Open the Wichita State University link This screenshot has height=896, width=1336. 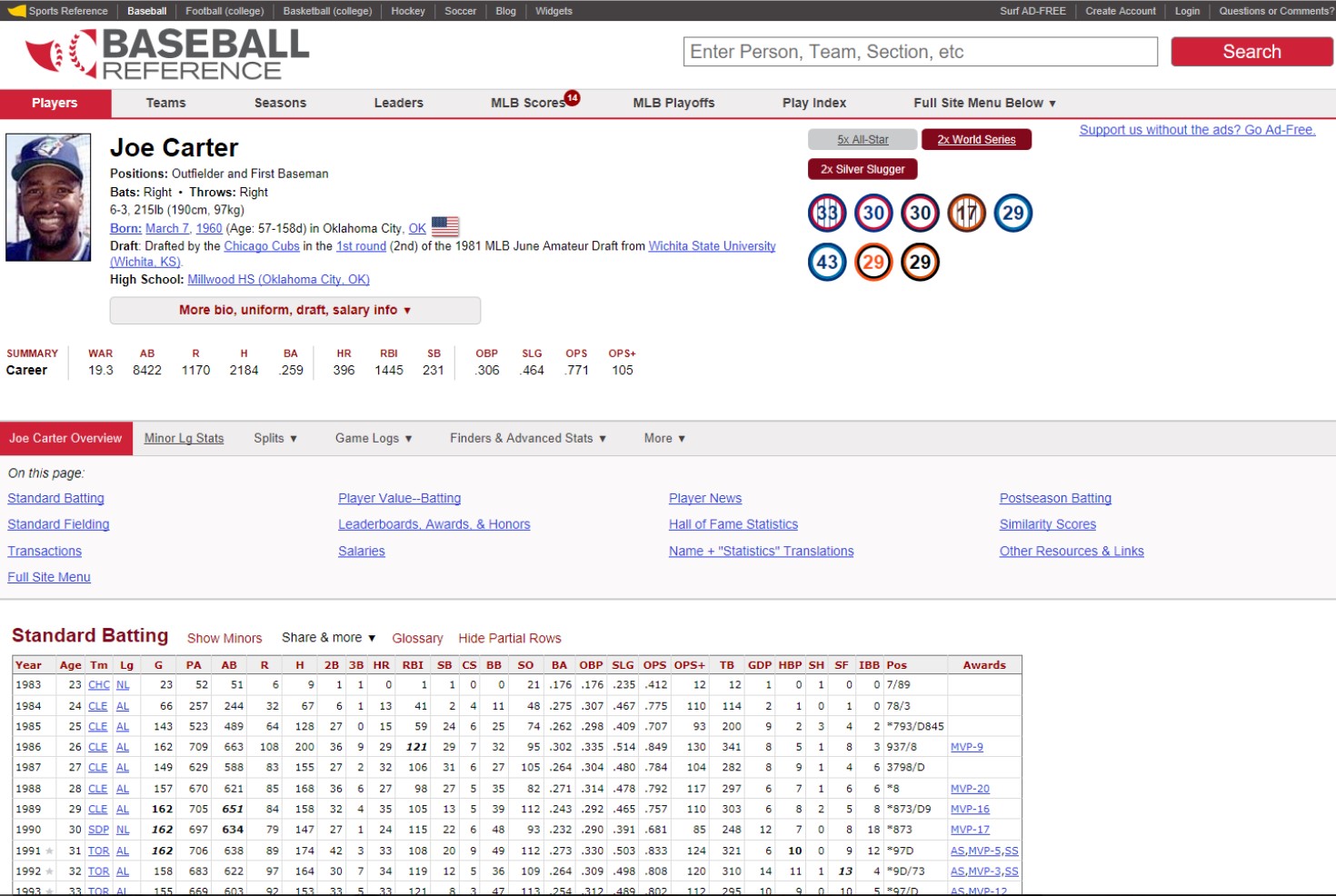point(712,246)
